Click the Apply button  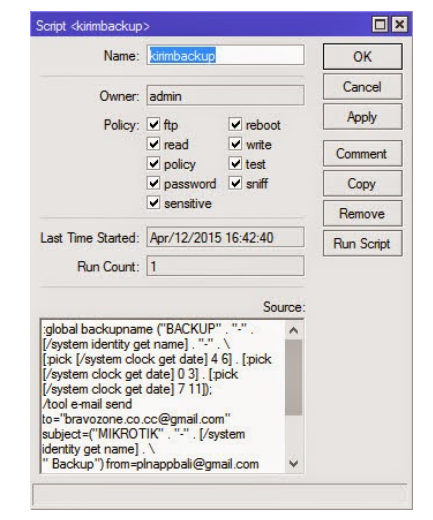coord(363,117)
